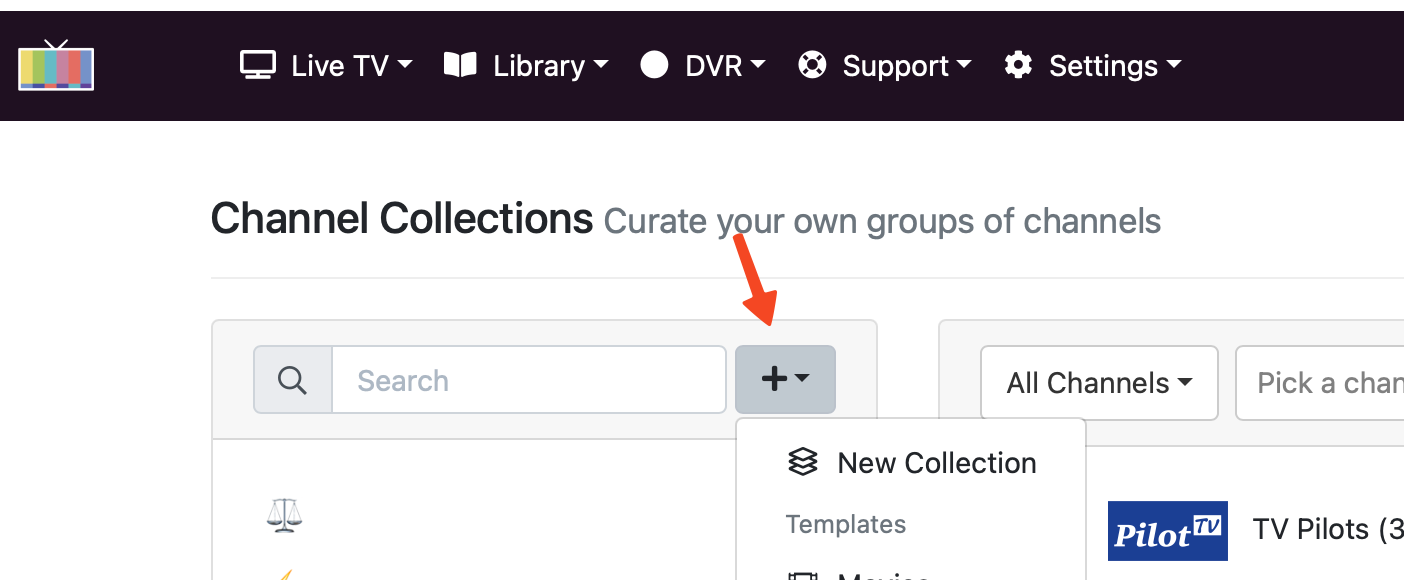The width and height of the screenshot is (1404, 580).
Task: Click the Pilot TV channel logo thumbnail
Action: tap(1167, 531)
